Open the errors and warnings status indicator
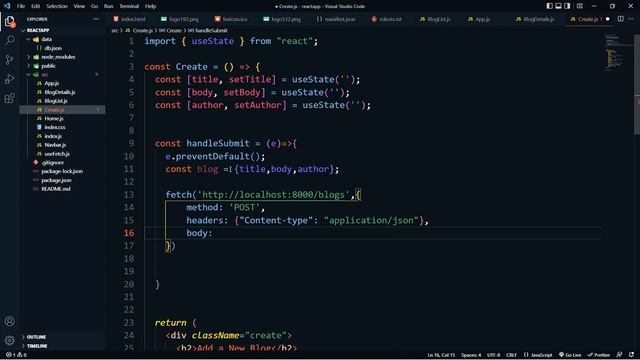640x360 pixels. [16, 355]
